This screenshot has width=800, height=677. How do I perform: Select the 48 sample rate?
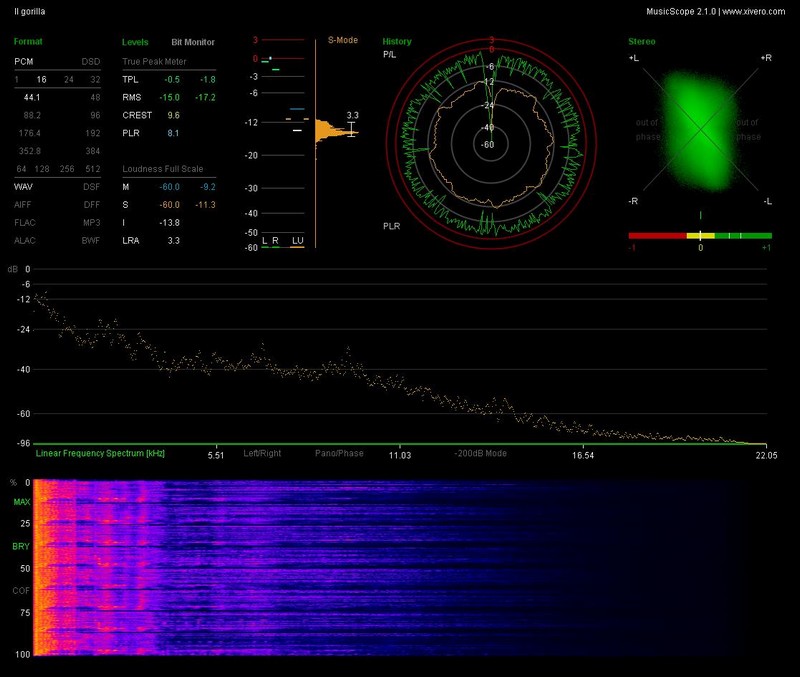(x=95, y=97)
